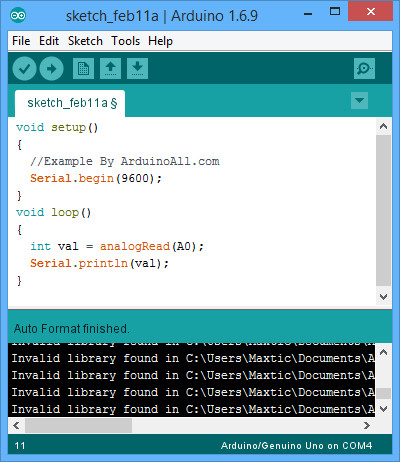
Task: Click 'Auto Format finished.' status message
Action: [72, 329]
